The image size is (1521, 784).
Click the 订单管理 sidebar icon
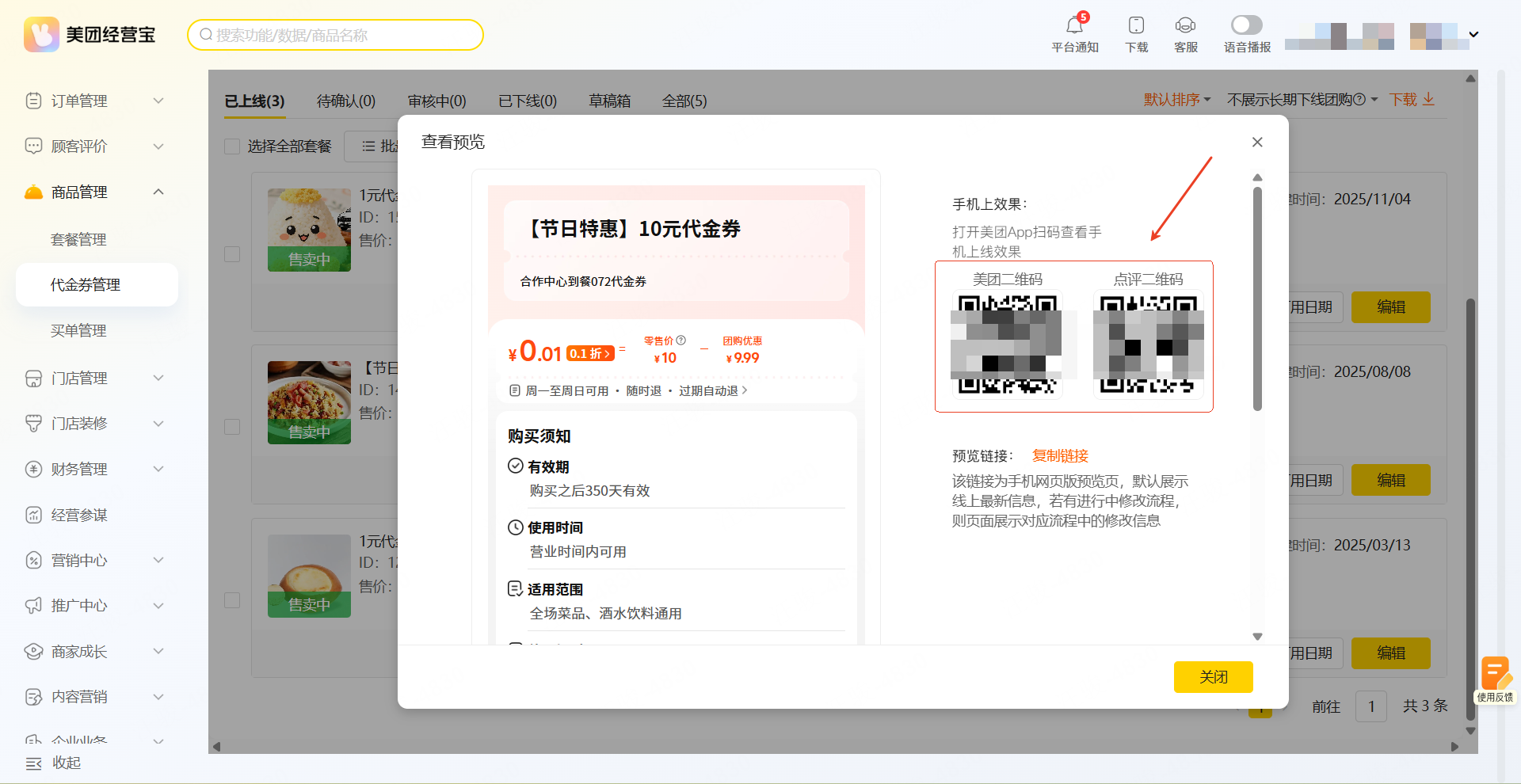(33, 101)
